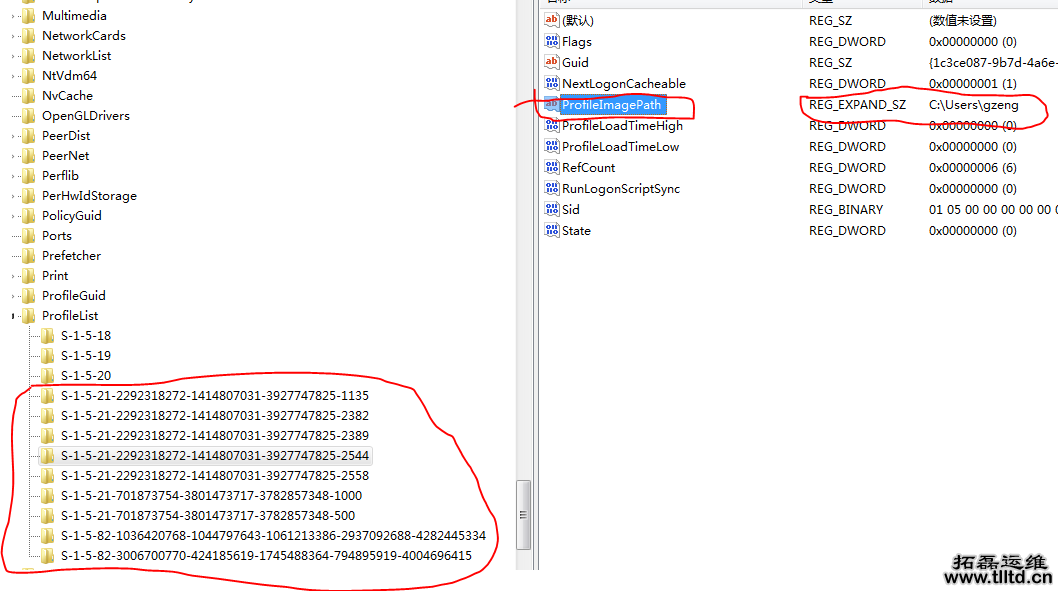This screenshot has height=591, width=1058.
Task: Click the ProfileList folder icon
Action: [x=29, y=316]
